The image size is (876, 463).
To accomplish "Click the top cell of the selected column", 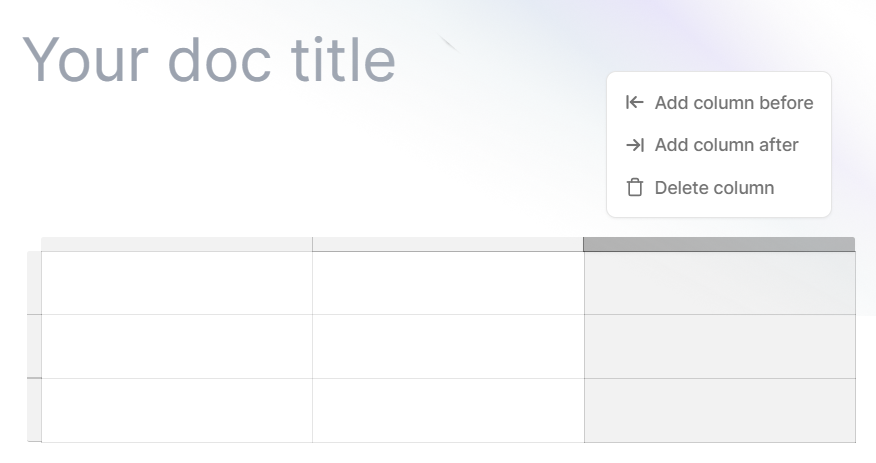I will click(719, 283).
